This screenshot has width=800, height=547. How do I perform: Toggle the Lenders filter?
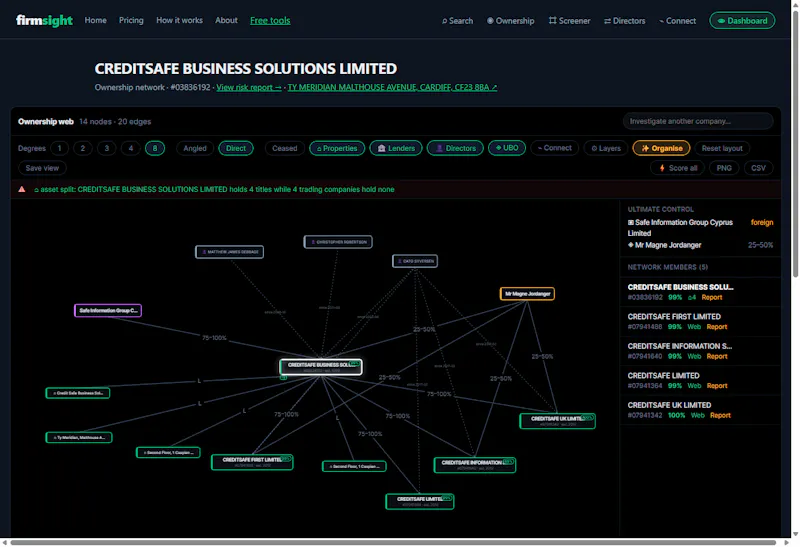pyautogui.click(x=396, y=148)
